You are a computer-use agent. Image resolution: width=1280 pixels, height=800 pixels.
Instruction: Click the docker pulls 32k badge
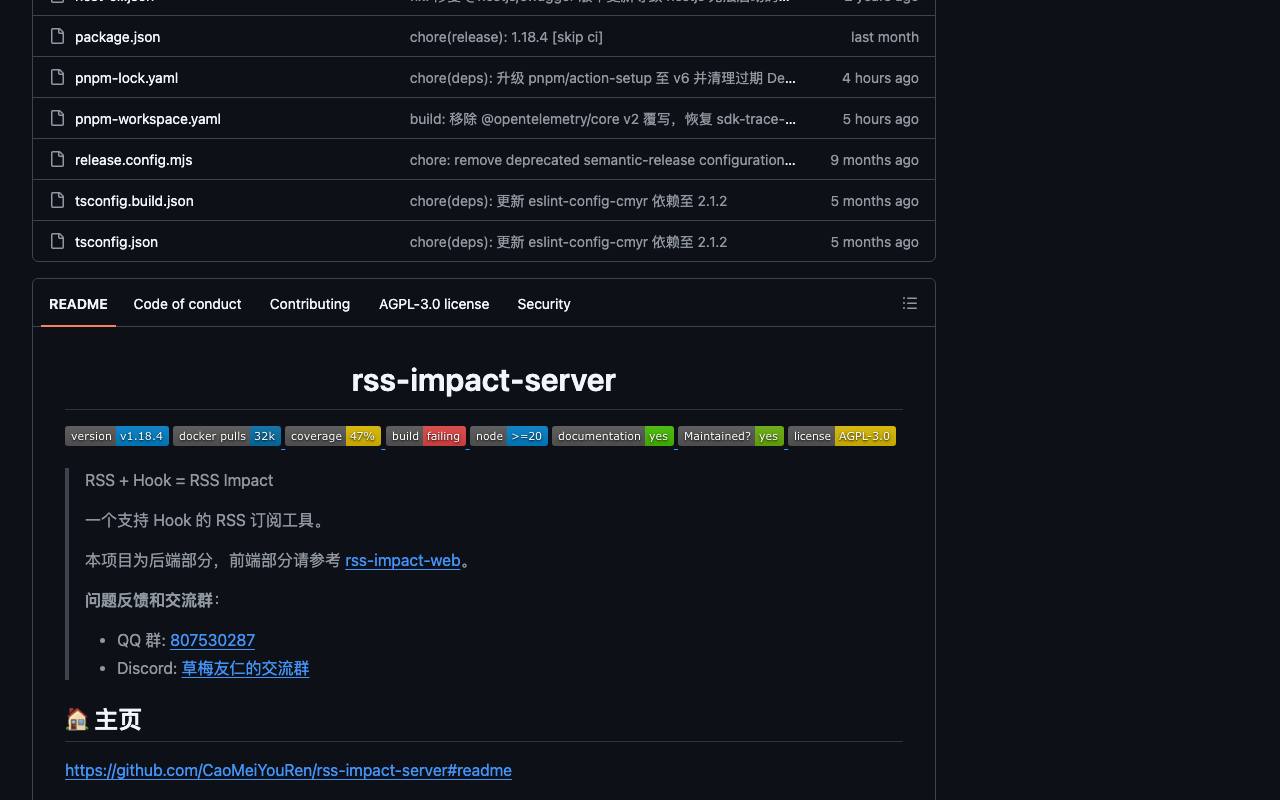[227, 436]
